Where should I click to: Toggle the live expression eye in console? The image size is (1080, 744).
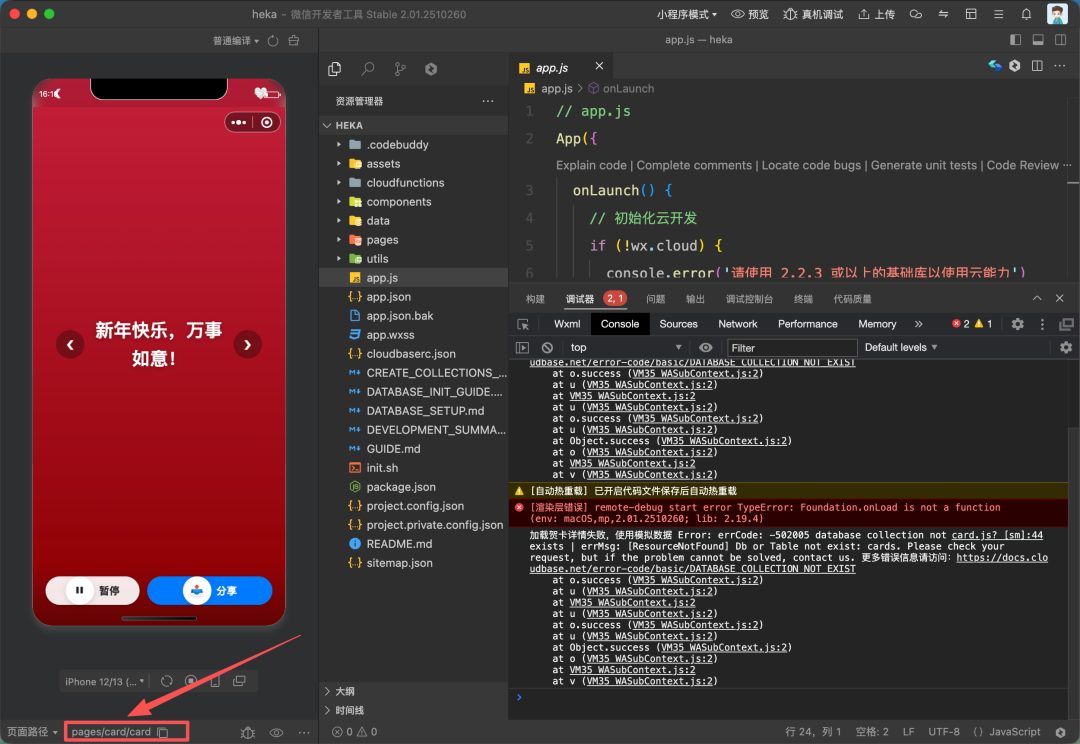click(706, 347)
